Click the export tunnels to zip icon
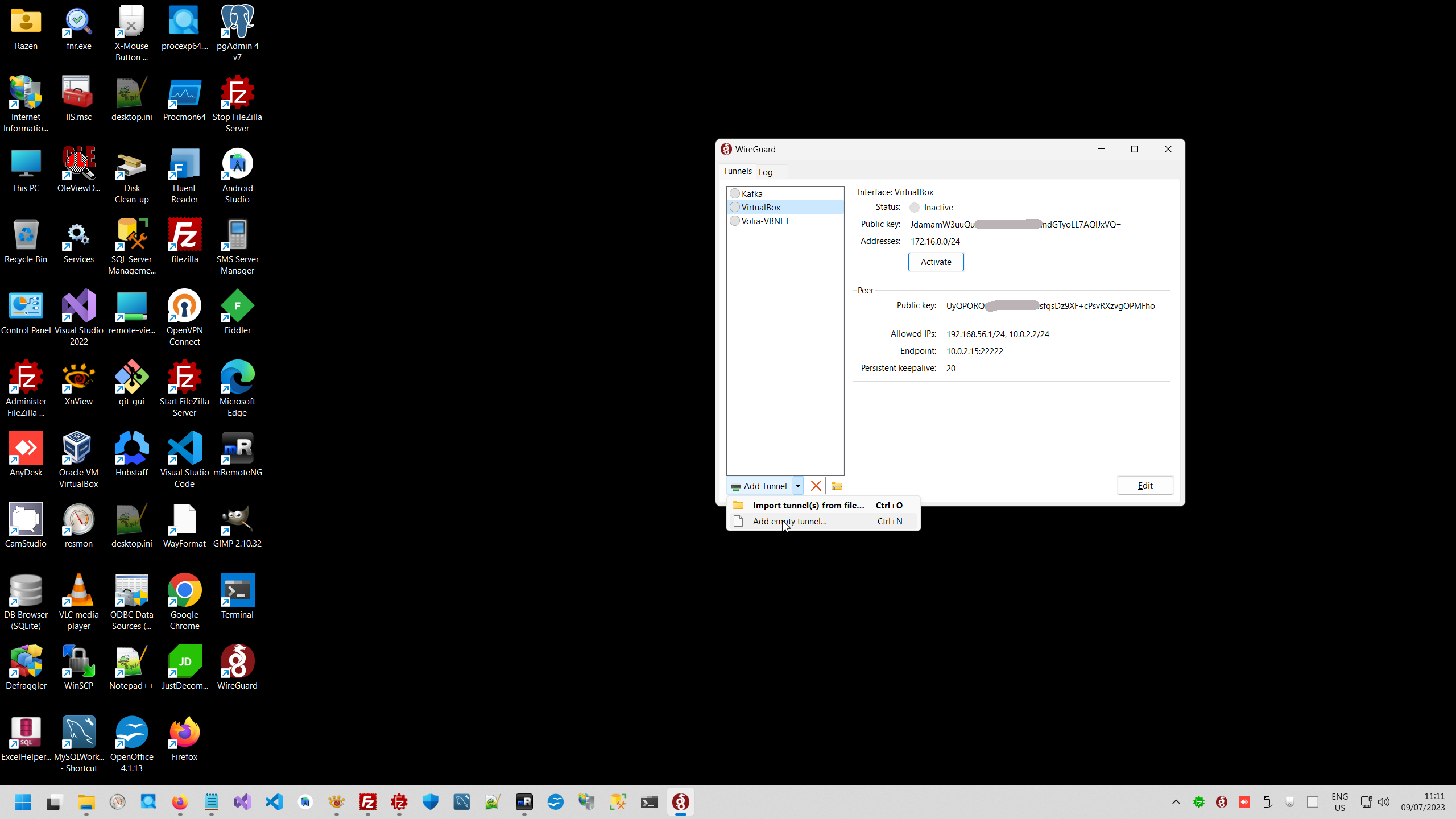 click(836, 486)
